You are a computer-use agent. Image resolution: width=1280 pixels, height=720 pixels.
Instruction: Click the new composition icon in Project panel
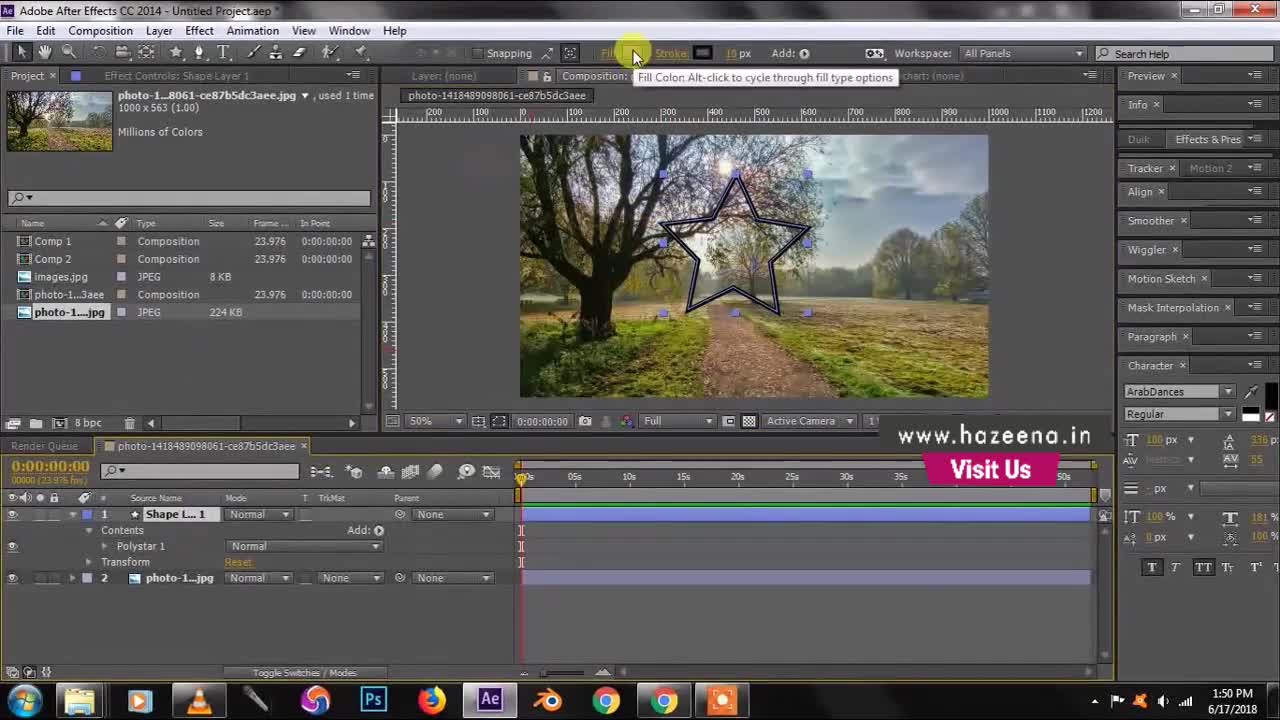59,423
